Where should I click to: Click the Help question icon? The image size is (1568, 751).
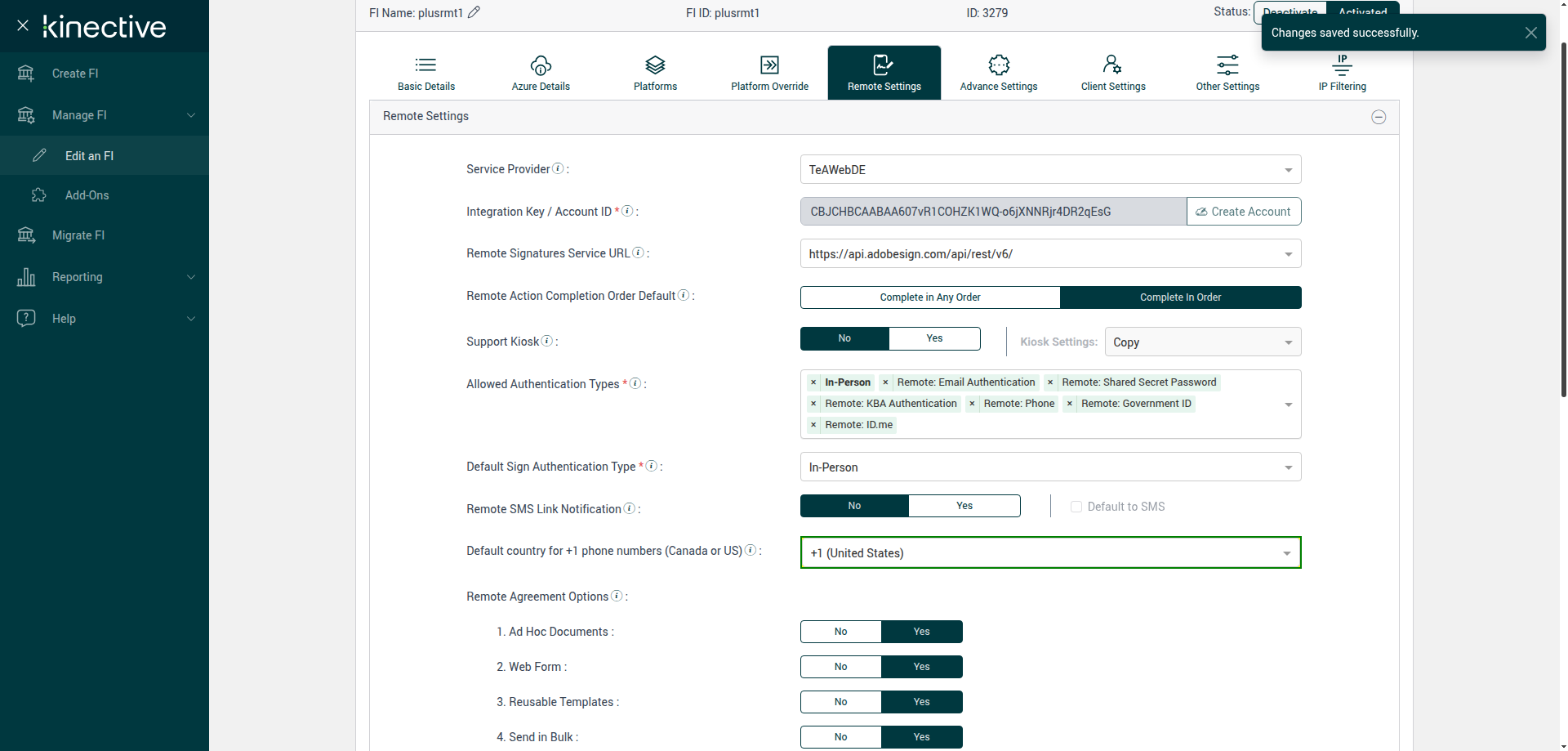pyautogui.click(x=26, y=318)
